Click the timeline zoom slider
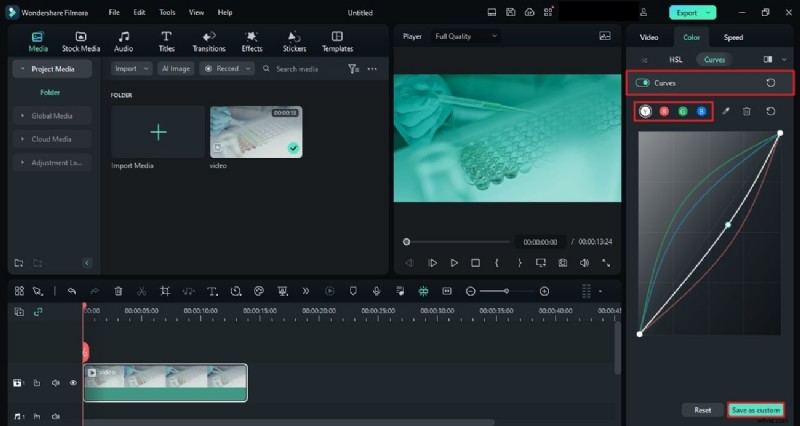 pyautogui.click(x=507, y=291)
